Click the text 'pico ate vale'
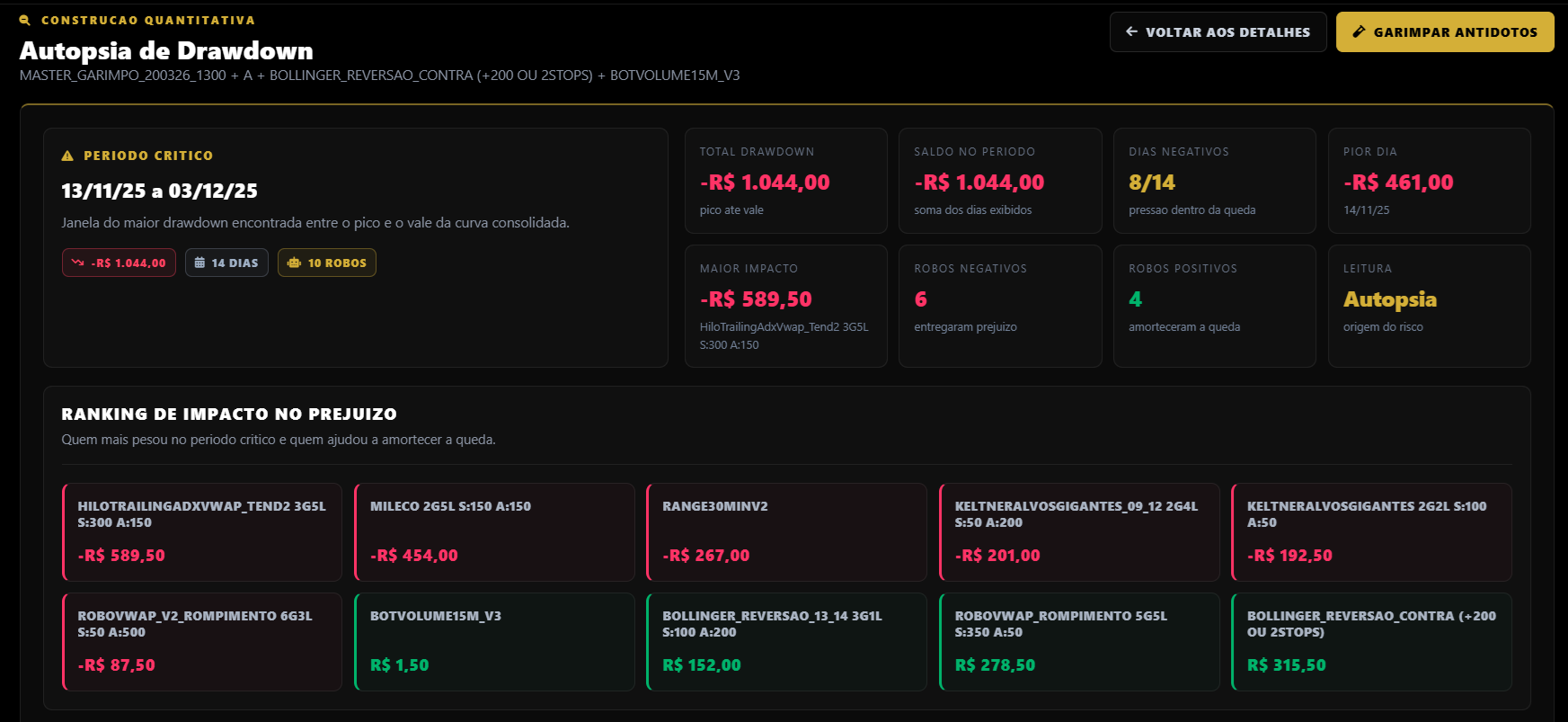Screen dimensions: 1568x722 click(x=731, y=209)
